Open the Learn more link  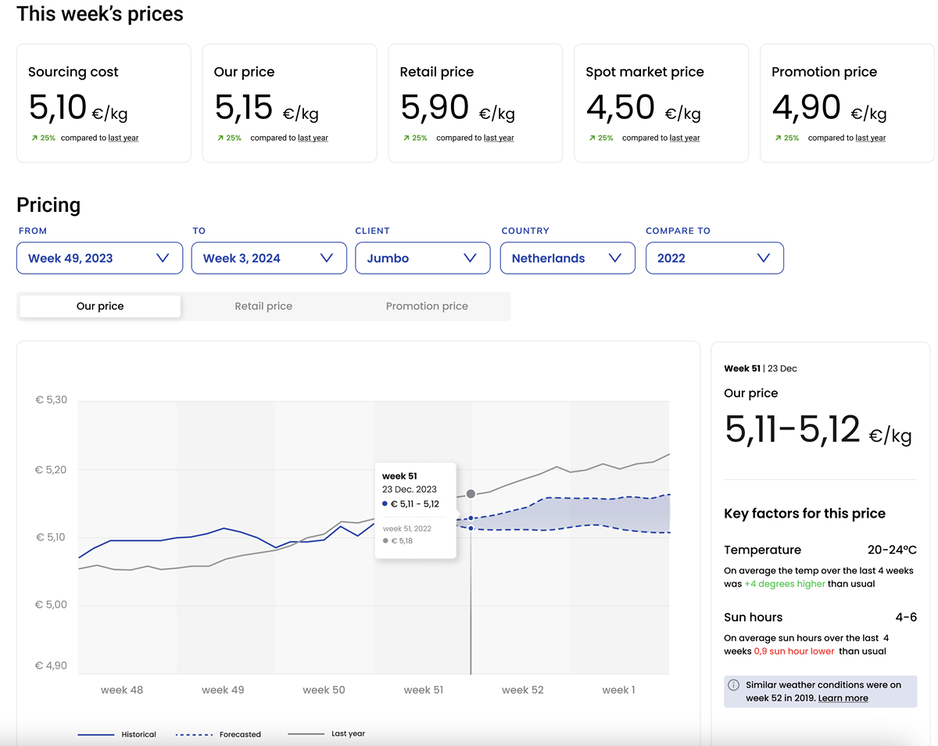tap(843, 698)
